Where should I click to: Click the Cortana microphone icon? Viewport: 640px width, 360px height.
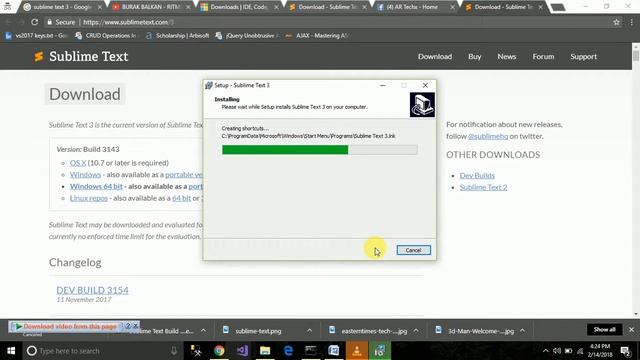[174, 351]
